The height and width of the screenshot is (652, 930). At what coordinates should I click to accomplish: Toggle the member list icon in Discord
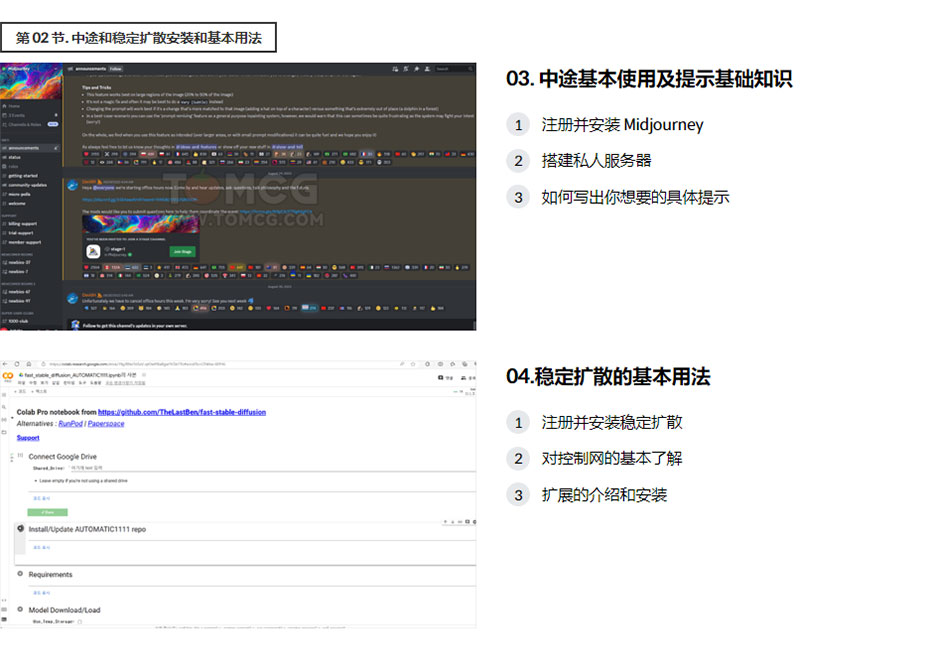tap(427, 69)
